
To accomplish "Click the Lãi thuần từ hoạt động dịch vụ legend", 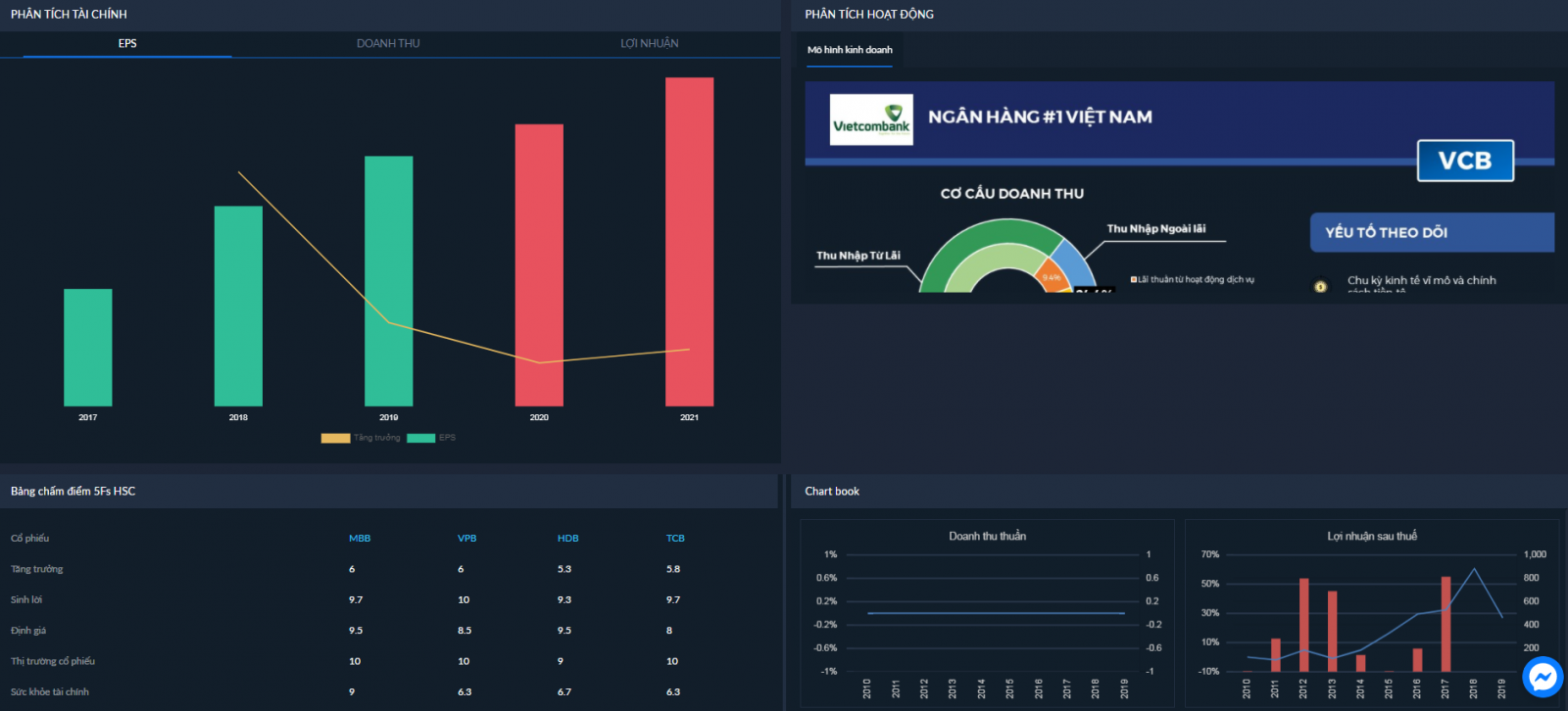I will [1193, 280].
